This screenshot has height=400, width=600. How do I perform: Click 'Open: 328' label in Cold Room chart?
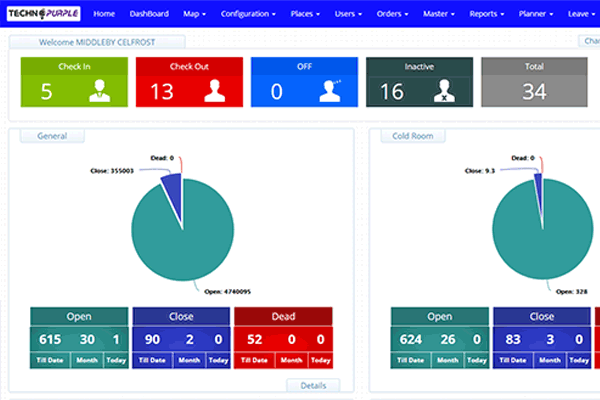(x=571, y=292)
